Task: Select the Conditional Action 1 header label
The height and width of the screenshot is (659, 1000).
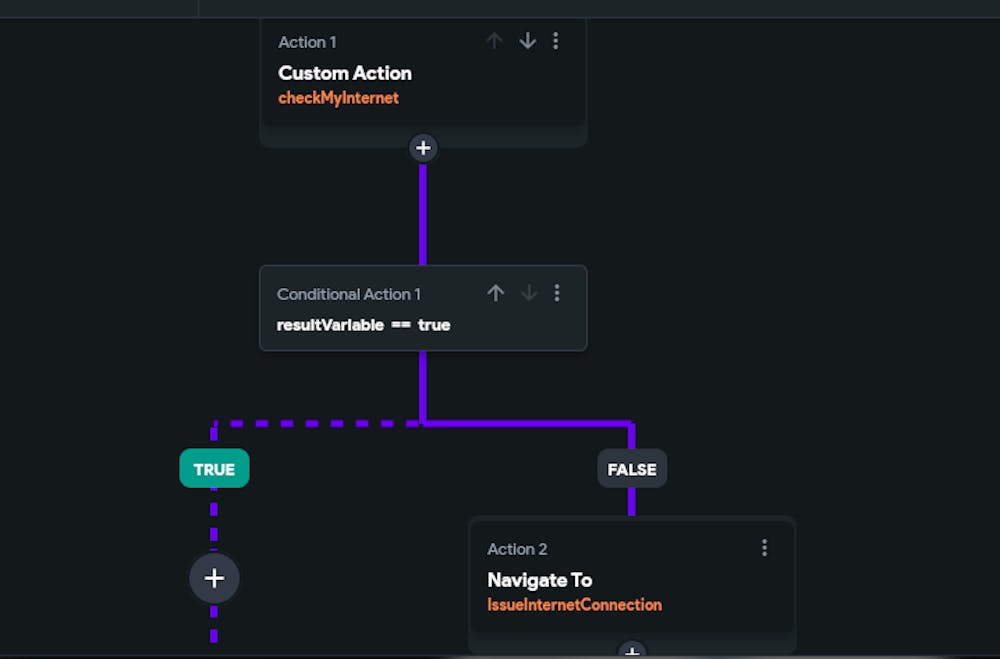Action: 349,294
